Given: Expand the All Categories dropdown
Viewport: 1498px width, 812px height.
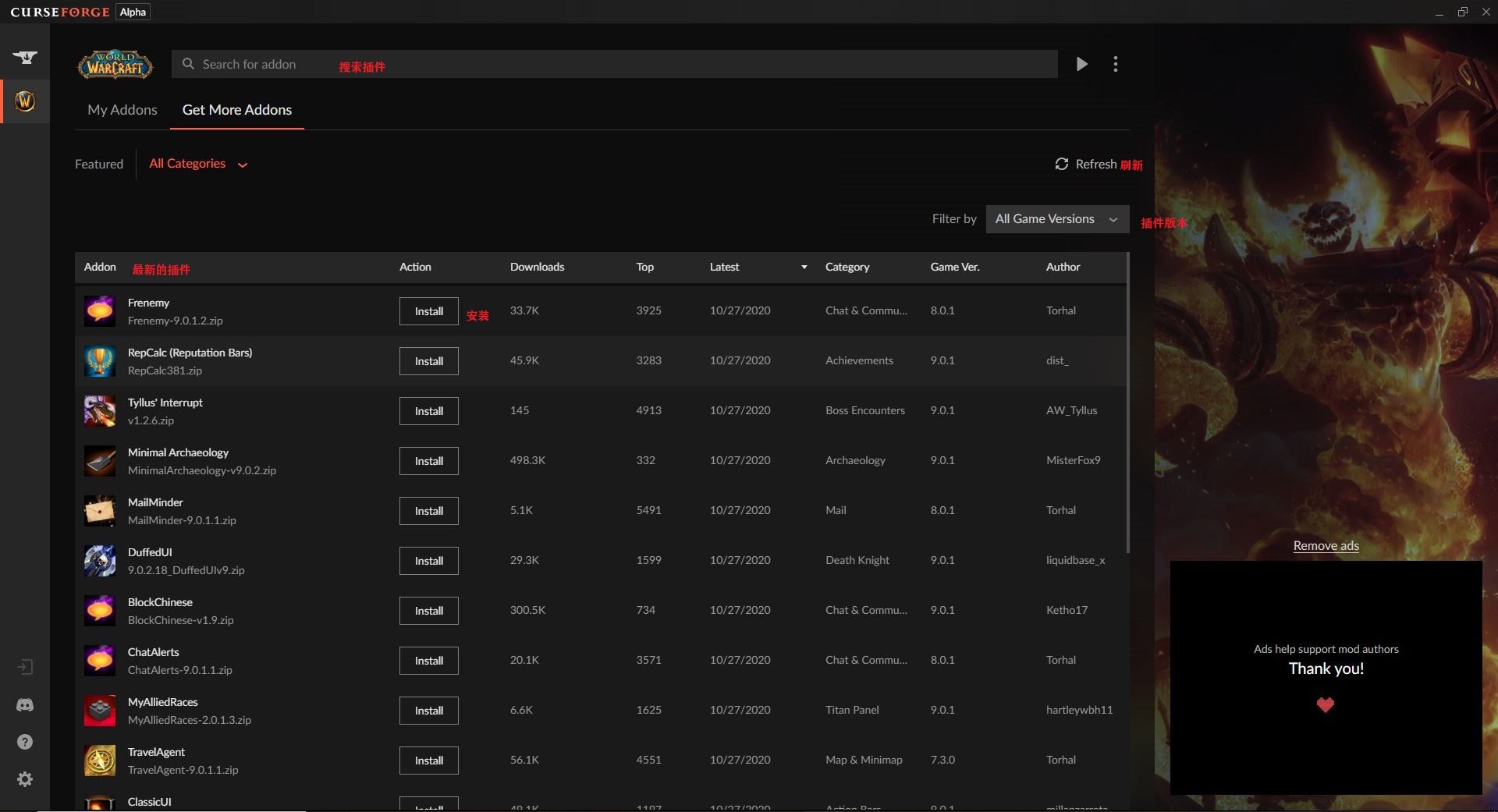Looking at the screenshot, I should pyautogui.click(x=198, y=164).
